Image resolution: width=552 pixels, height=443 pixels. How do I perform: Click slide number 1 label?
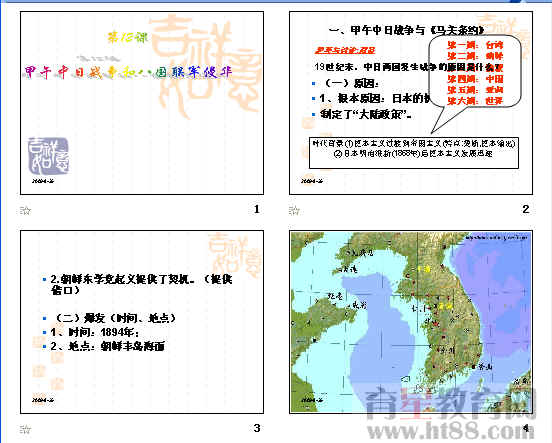(257, 209)
